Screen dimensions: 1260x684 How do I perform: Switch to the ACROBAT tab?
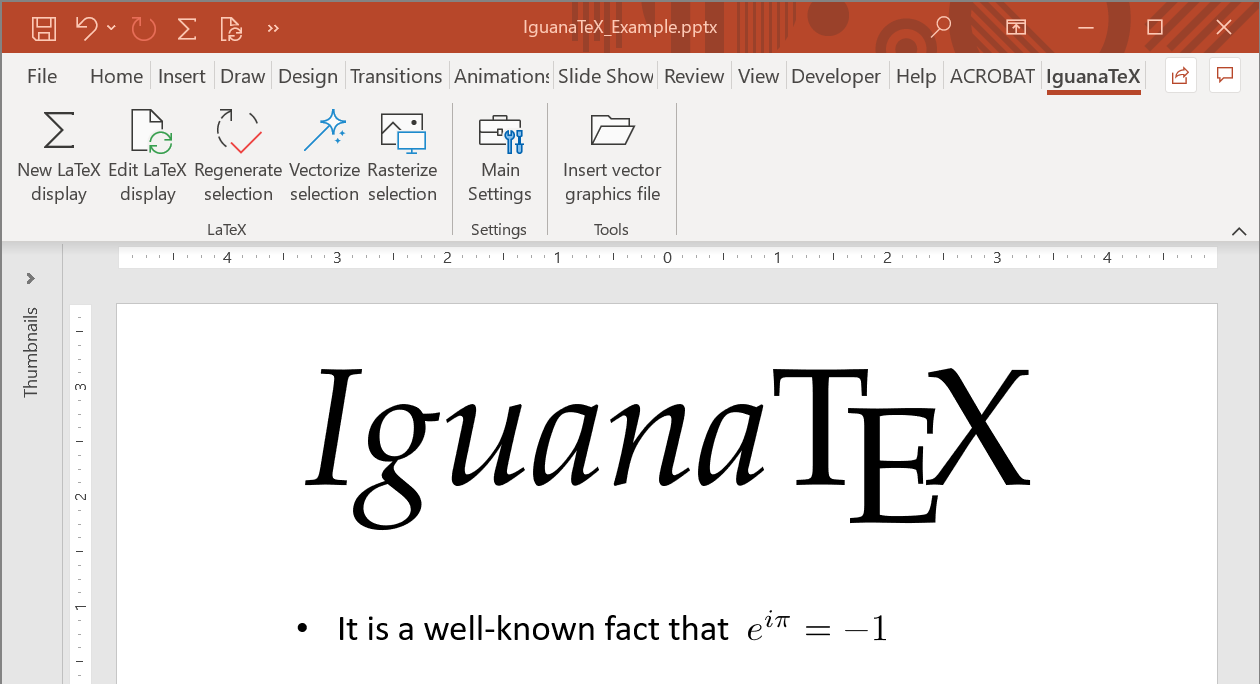point(992,76)
